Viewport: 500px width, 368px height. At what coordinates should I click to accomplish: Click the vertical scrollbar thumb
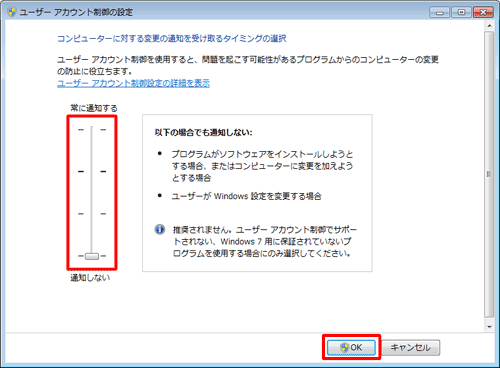tap(489, 174)
